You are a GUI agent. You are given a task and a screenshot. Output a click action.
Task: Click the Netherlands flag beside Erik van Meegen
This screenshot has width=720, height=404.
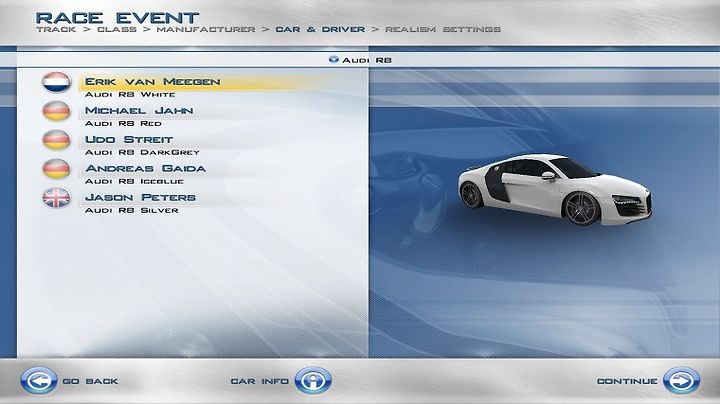click(x=56, y=82)
